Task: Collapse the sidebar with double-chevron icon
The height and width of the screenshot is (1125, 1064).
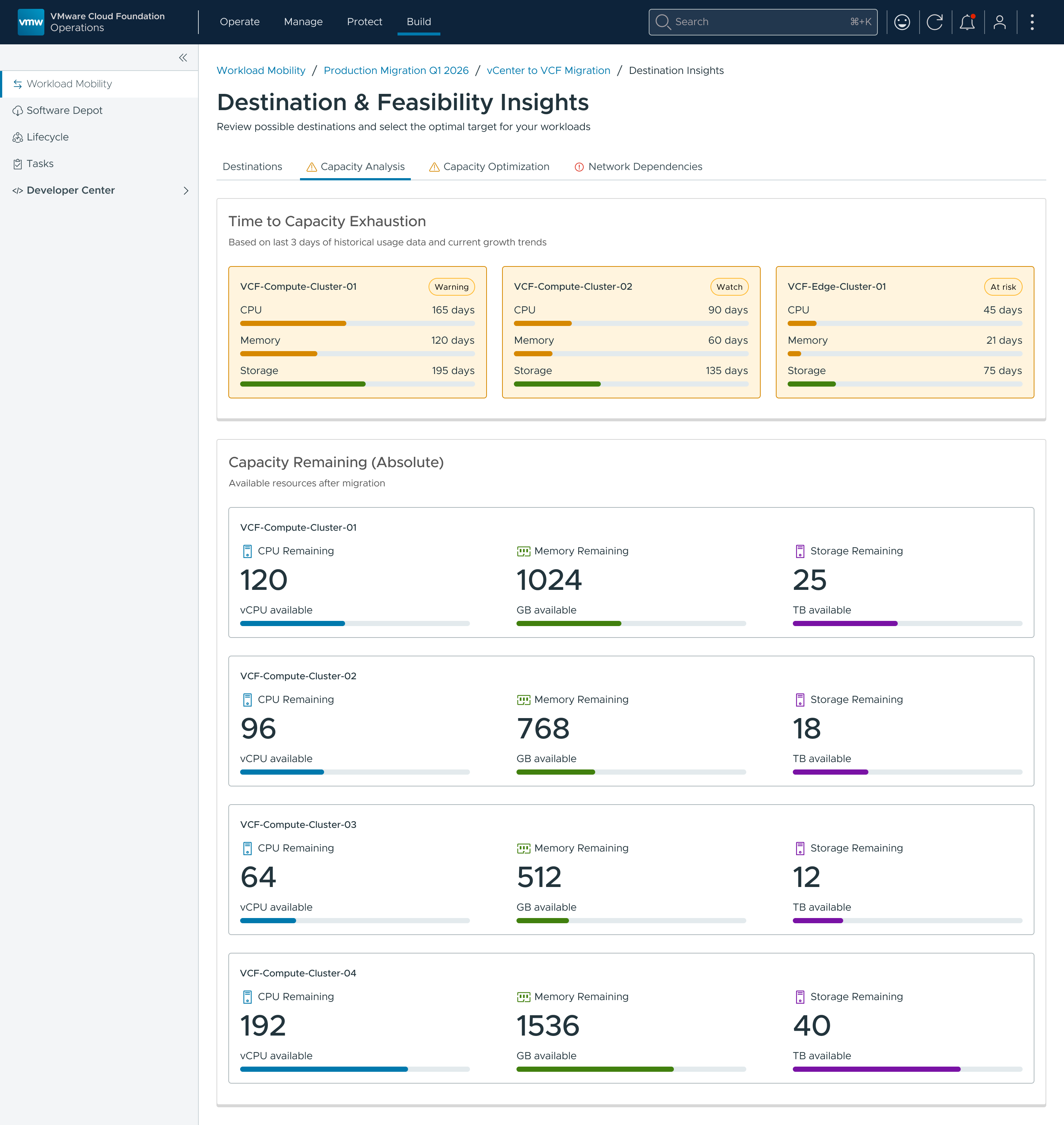Action: [x=183, y=58]
